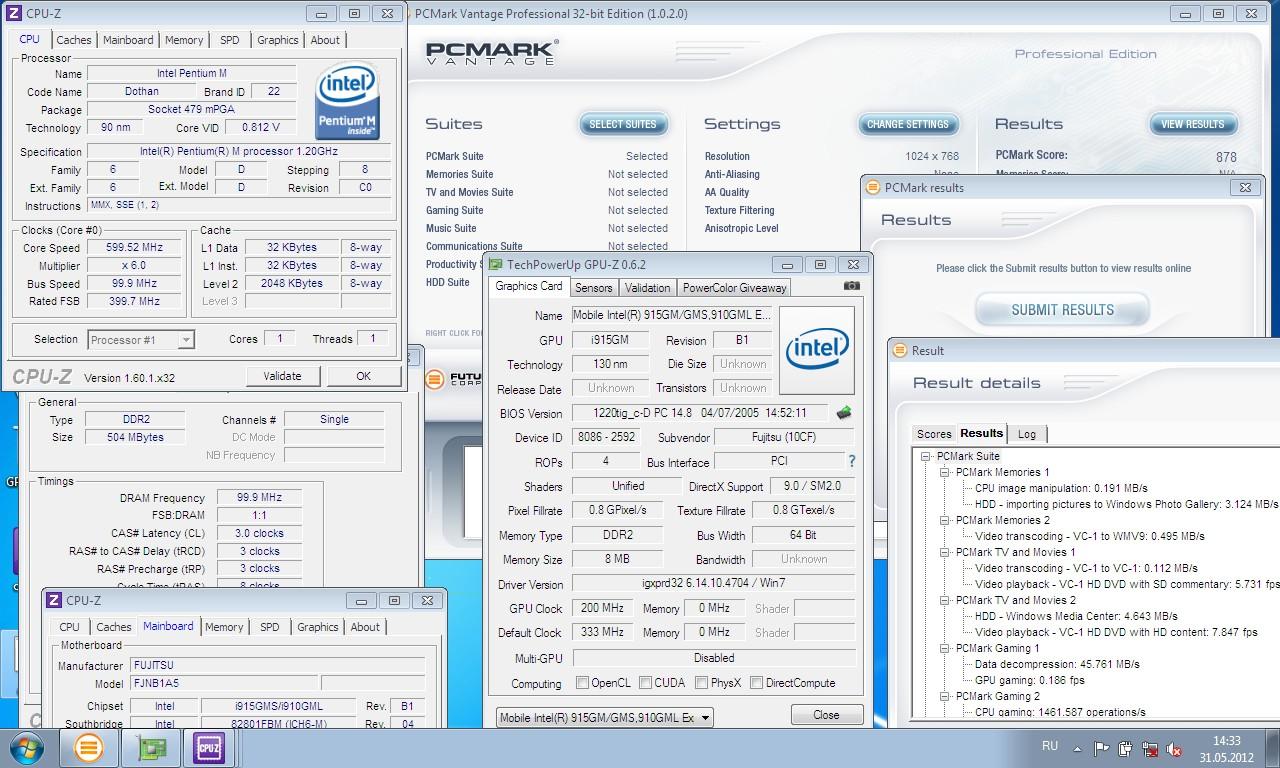Click the network tray icon with red cross
This screenshot has width=1280, height=768.
(1150, 748)
